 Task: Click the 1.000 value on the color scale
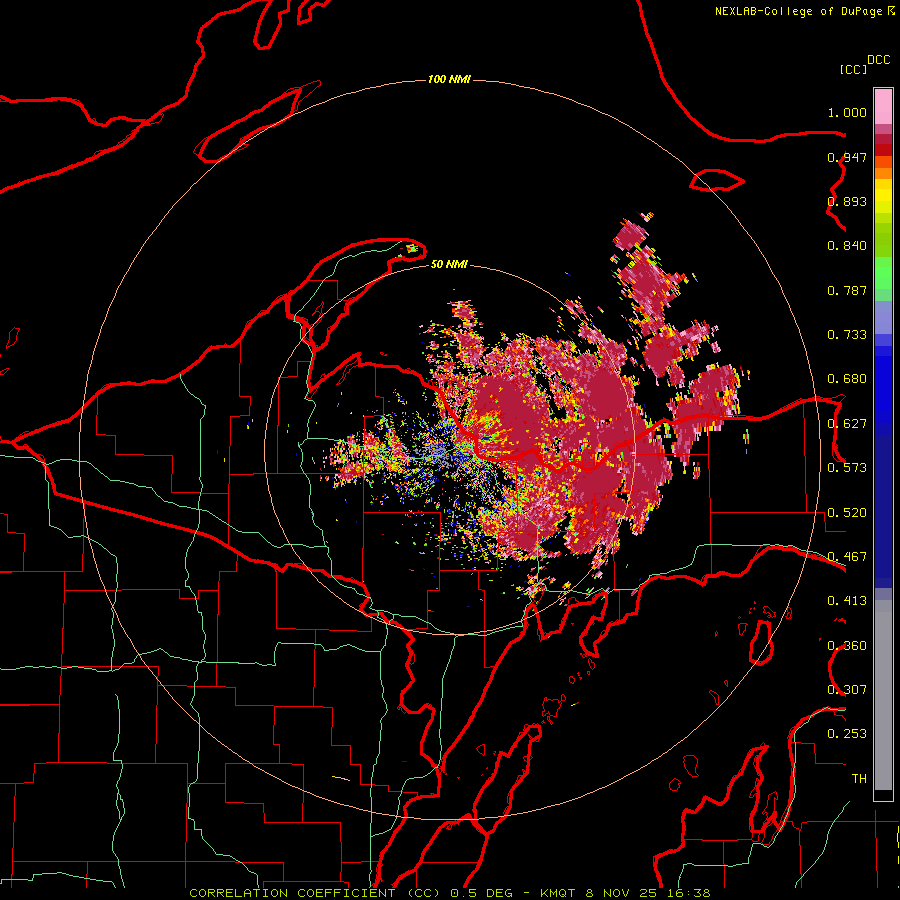(x=847, y=112)
